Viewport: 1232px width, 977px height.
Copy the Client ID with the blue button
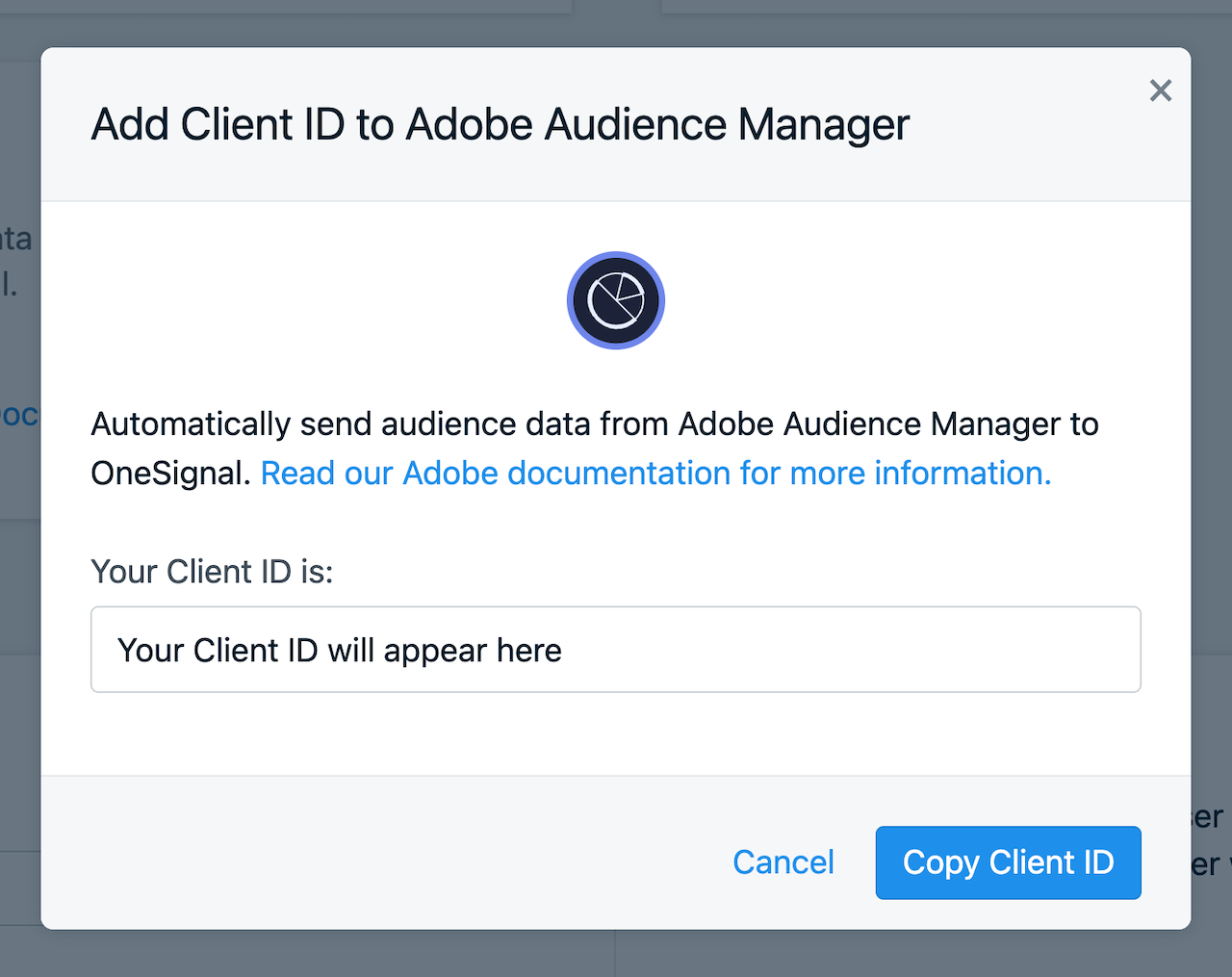(x=1008, y=862)
